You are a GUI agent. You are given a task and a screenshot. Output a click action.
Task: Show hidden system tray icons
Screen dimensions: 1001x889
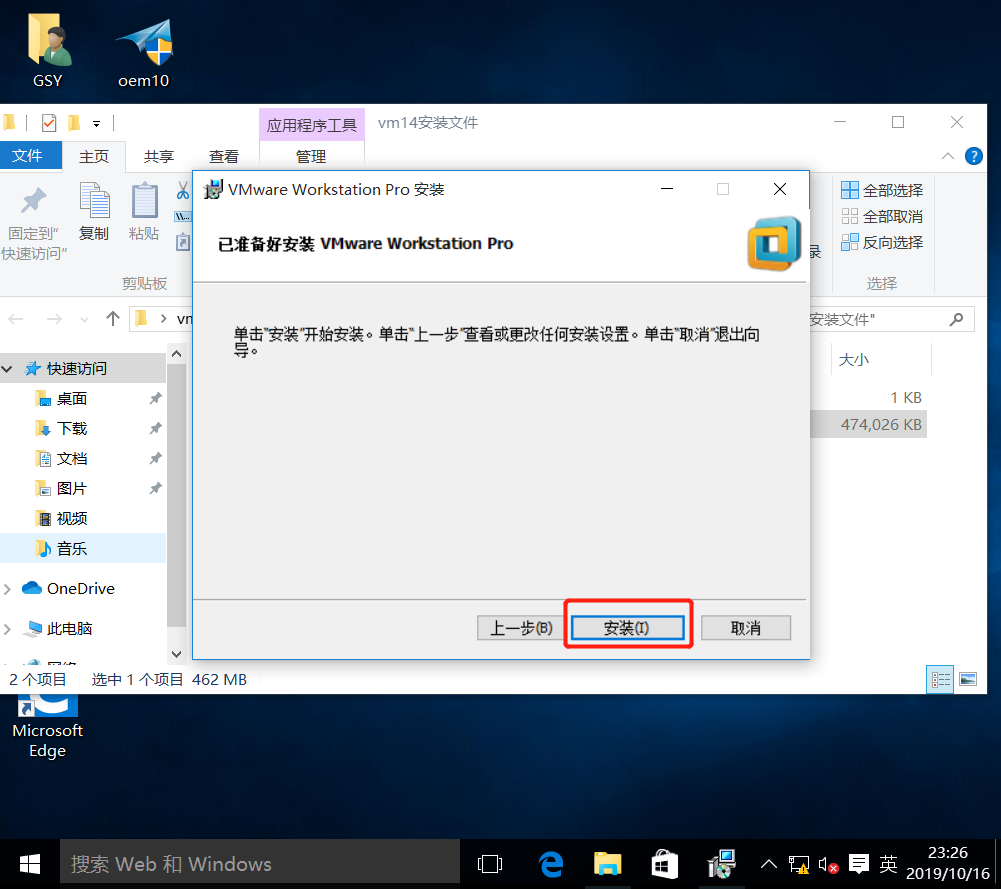769,864
